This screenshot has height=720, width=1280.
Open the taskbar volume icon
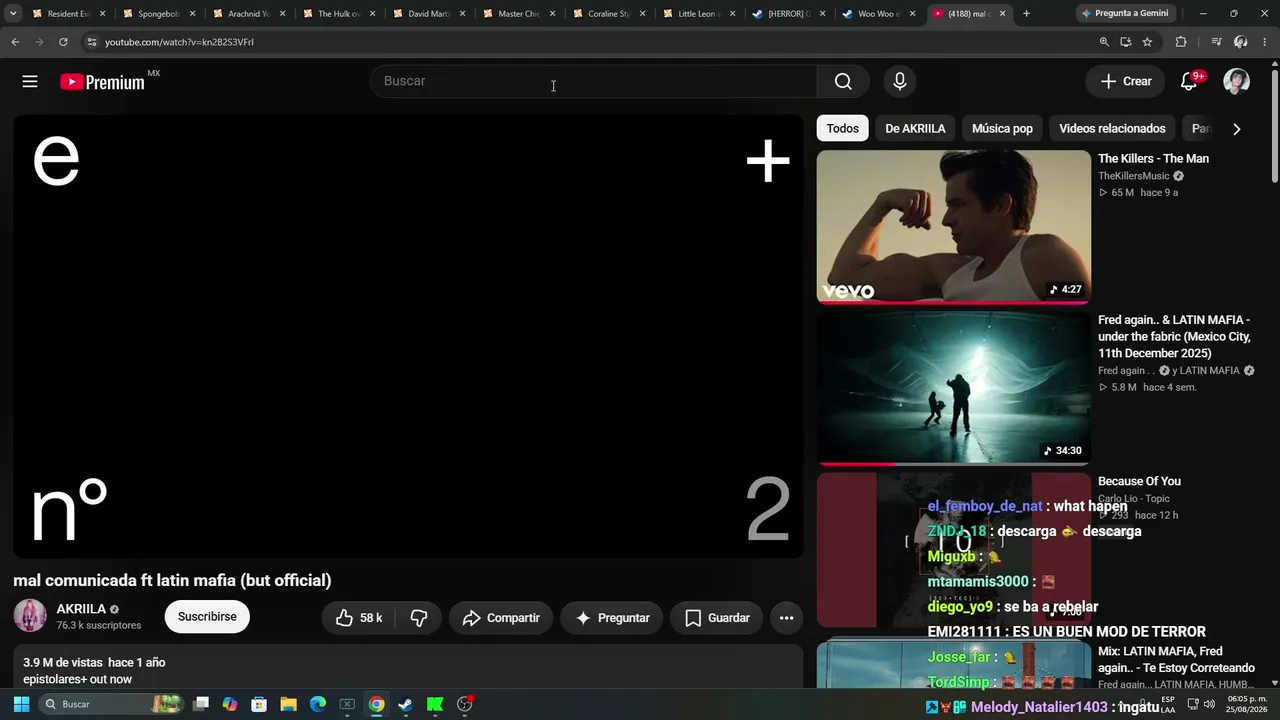(x=1208, y=704)
